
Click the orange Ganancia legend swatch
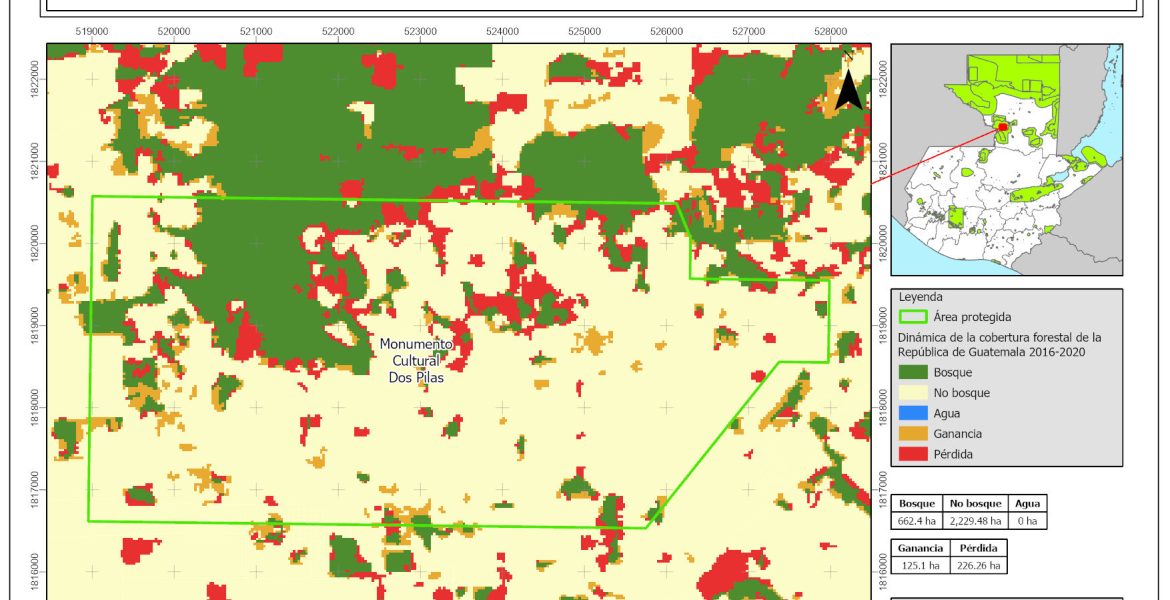point(913,434)
